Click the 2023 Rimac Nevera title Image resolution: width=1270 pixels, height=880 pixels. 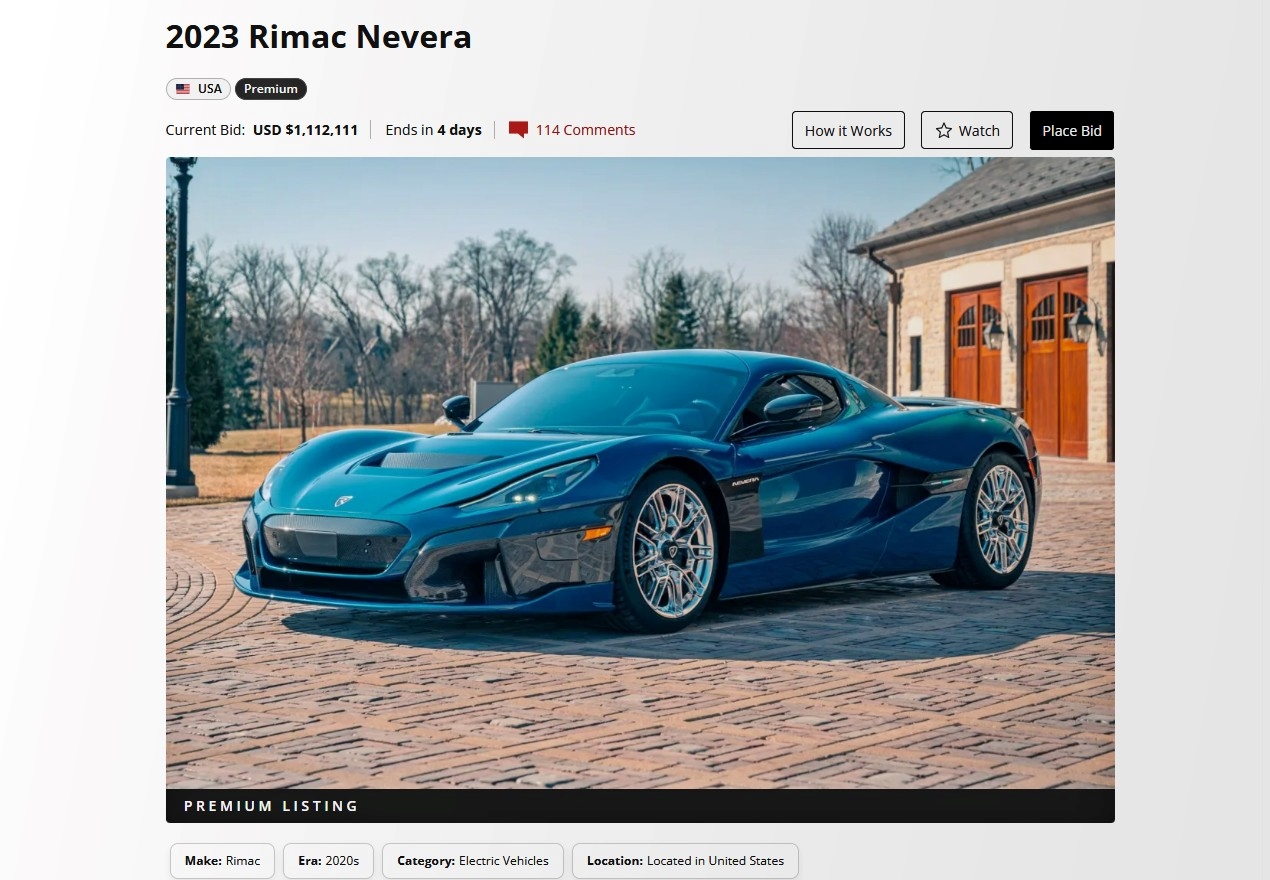(318, 37)
